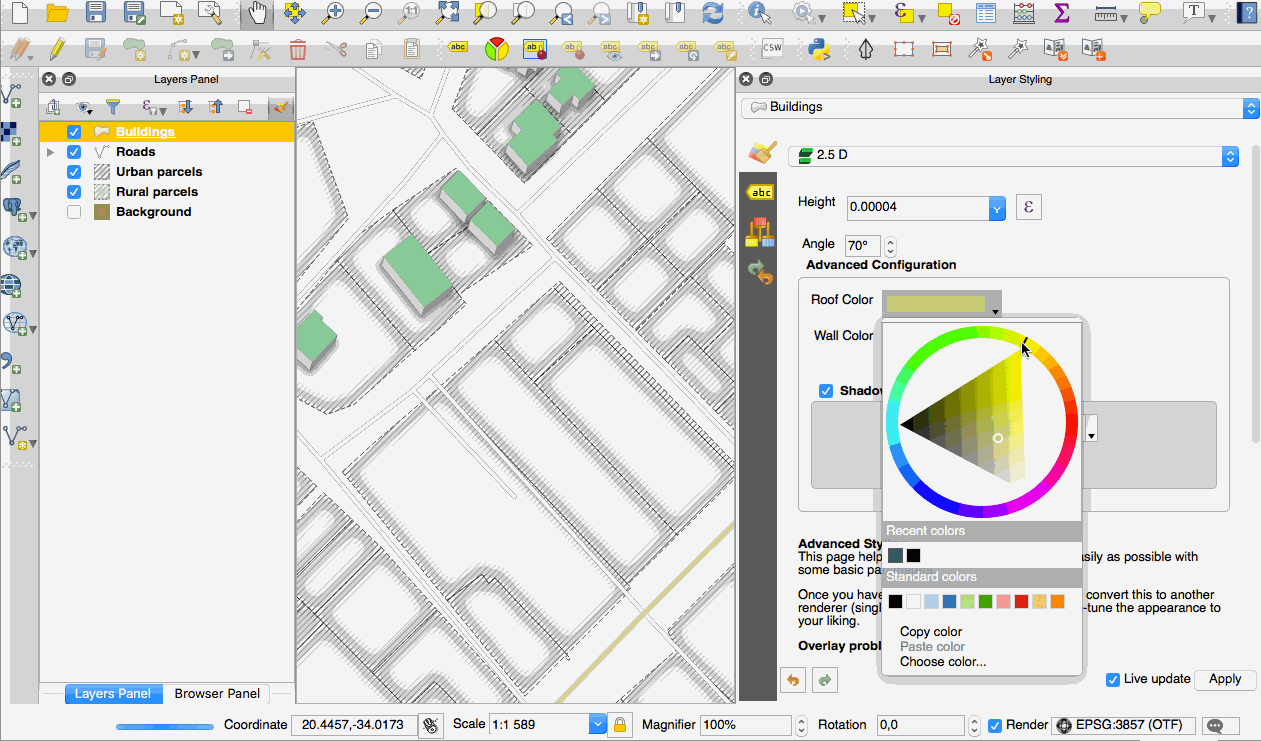The image size is (1261, 741).
Task: Open the 2.5 D renderer dropdown
Action: [1230, 156]
